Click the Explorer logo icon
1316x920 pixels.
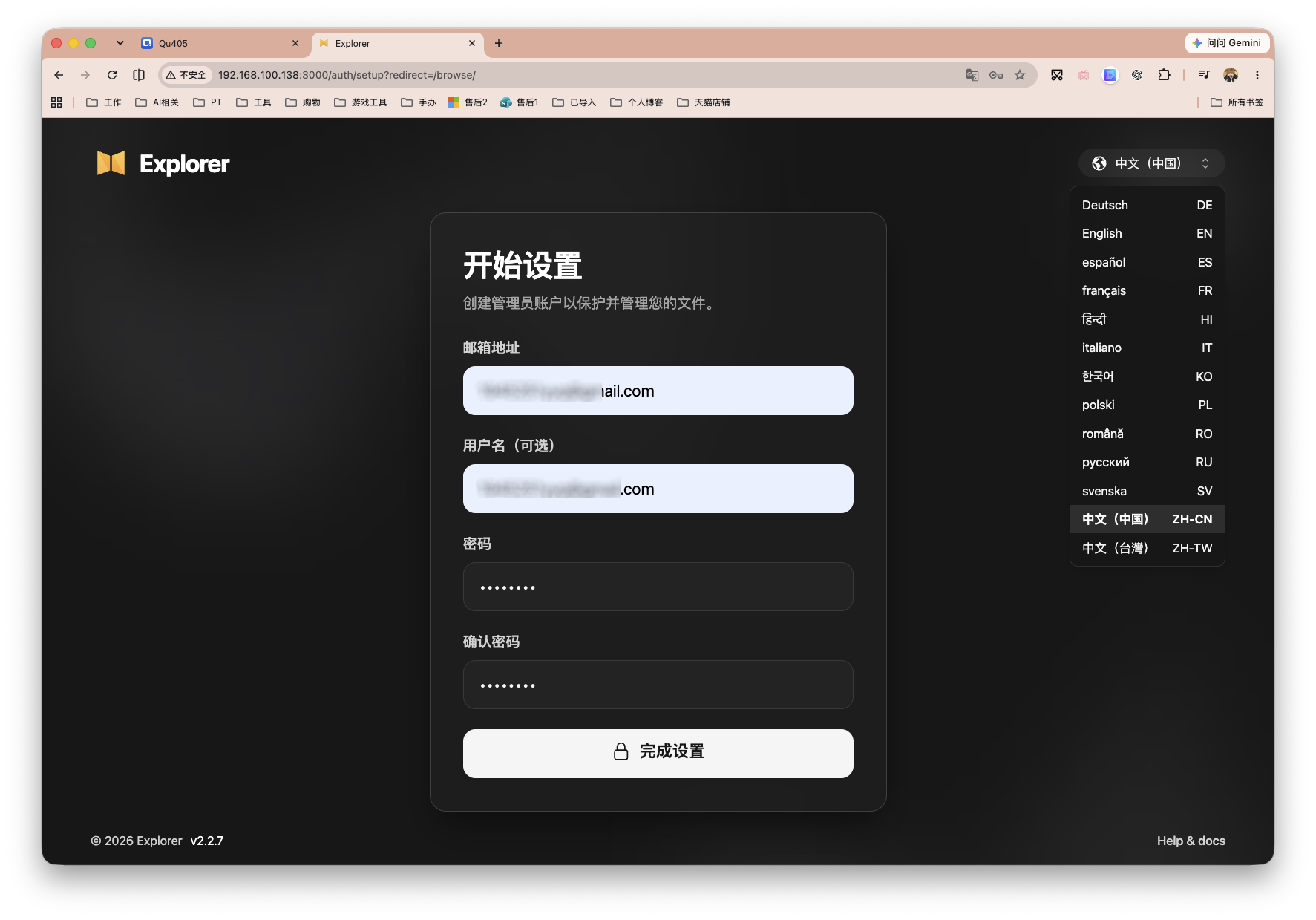coord(111,163)
